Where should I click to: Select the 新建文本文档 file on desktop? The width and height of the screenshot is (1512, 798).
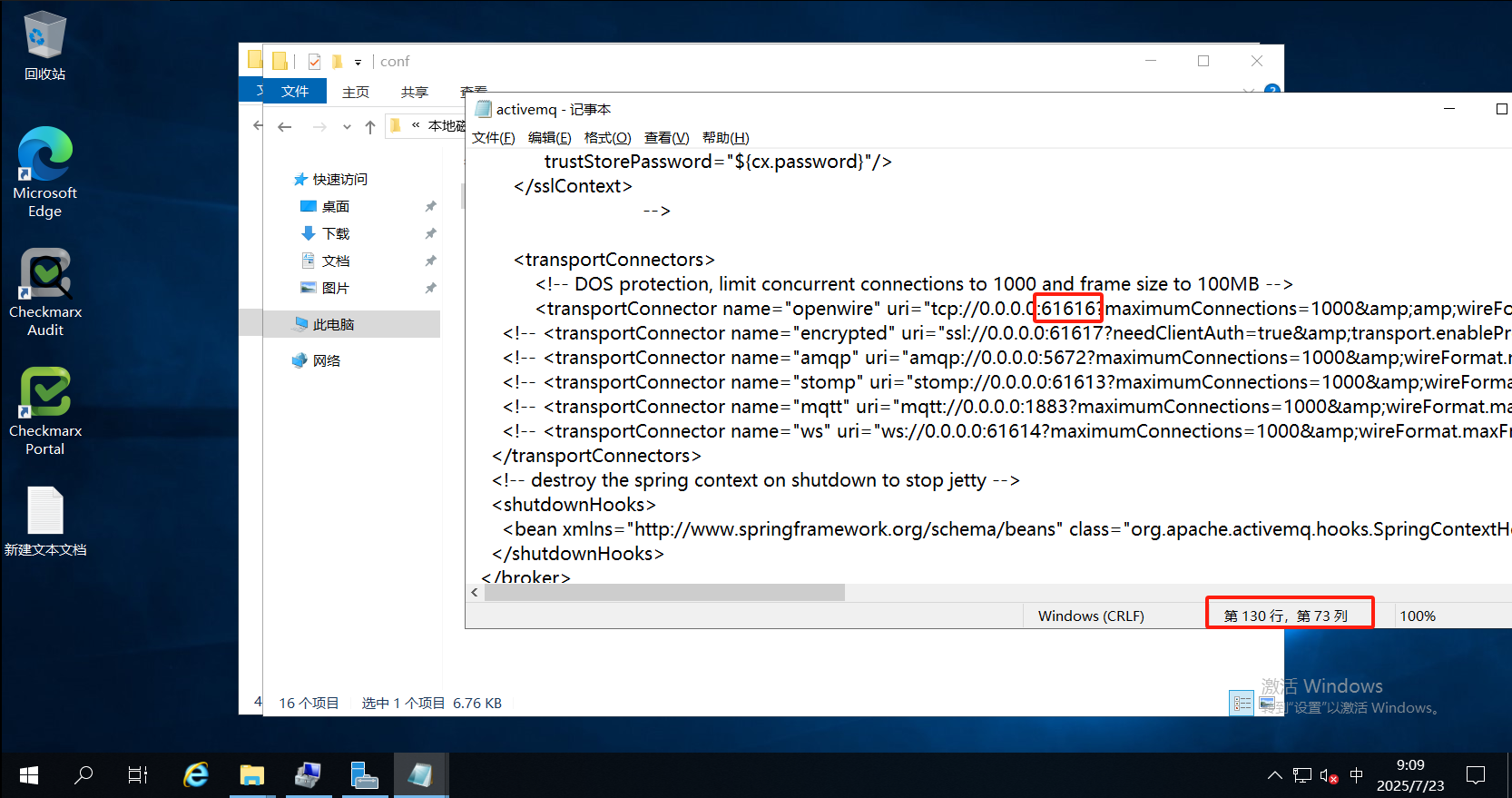44,521
